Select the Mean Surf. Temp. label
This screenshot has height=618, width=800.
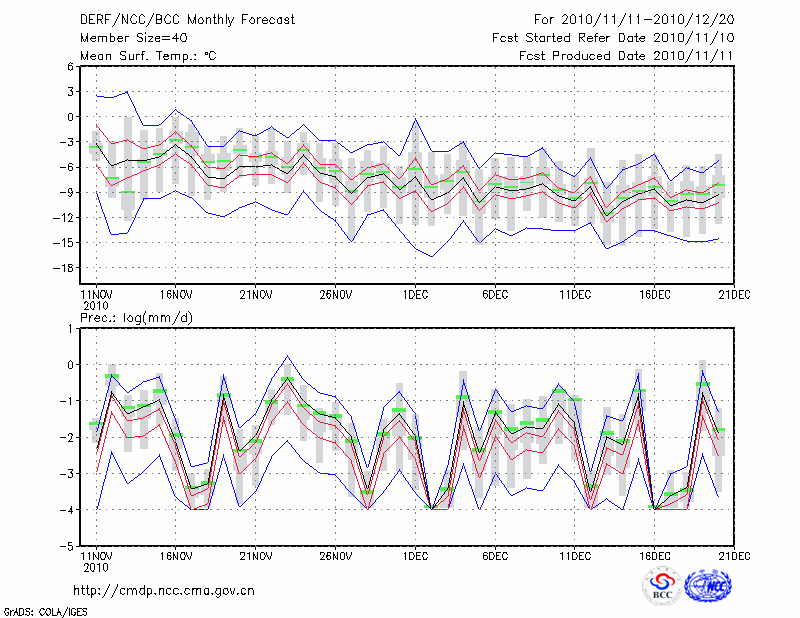point(148,56)
